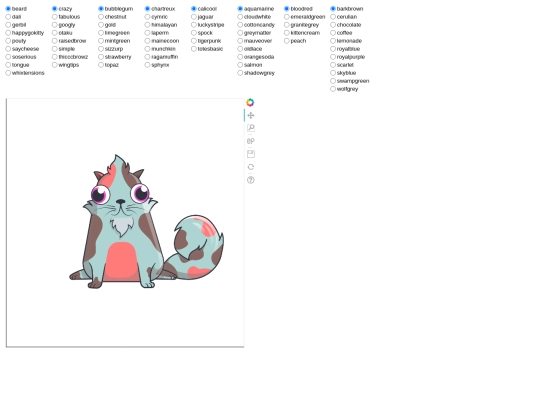Select whixtensions mouth
The width and height of the screenshot is (540, 405).
click(x=8, y=73)
